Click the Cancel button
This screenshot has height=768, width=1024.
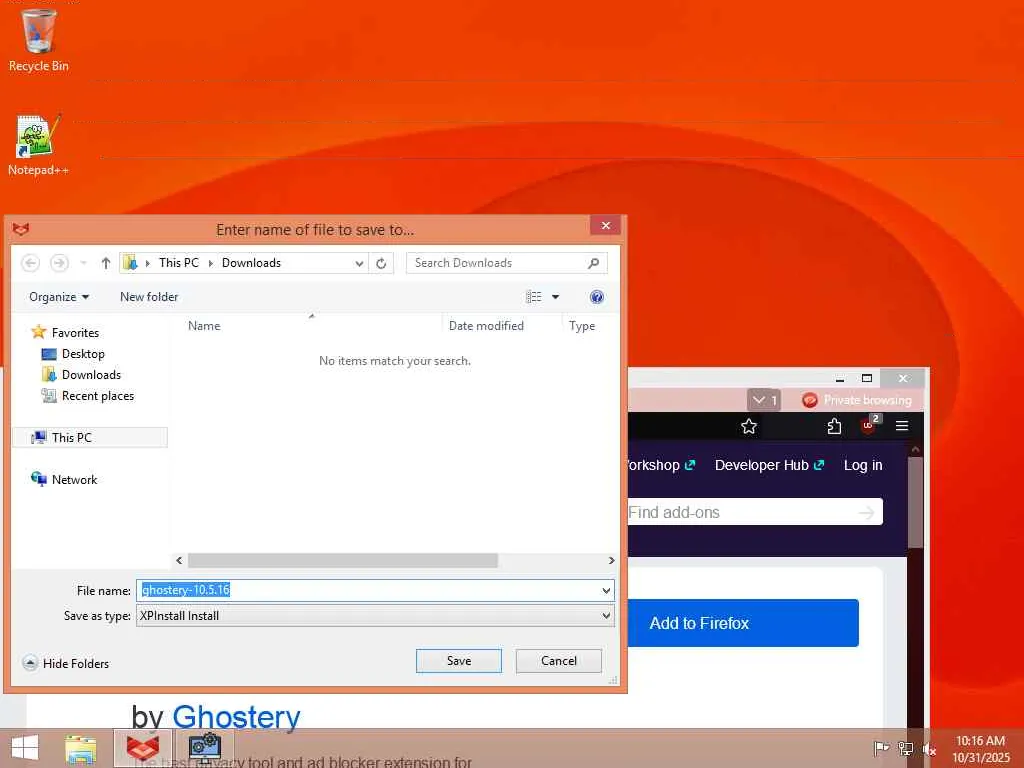click(x=559, y=661)
